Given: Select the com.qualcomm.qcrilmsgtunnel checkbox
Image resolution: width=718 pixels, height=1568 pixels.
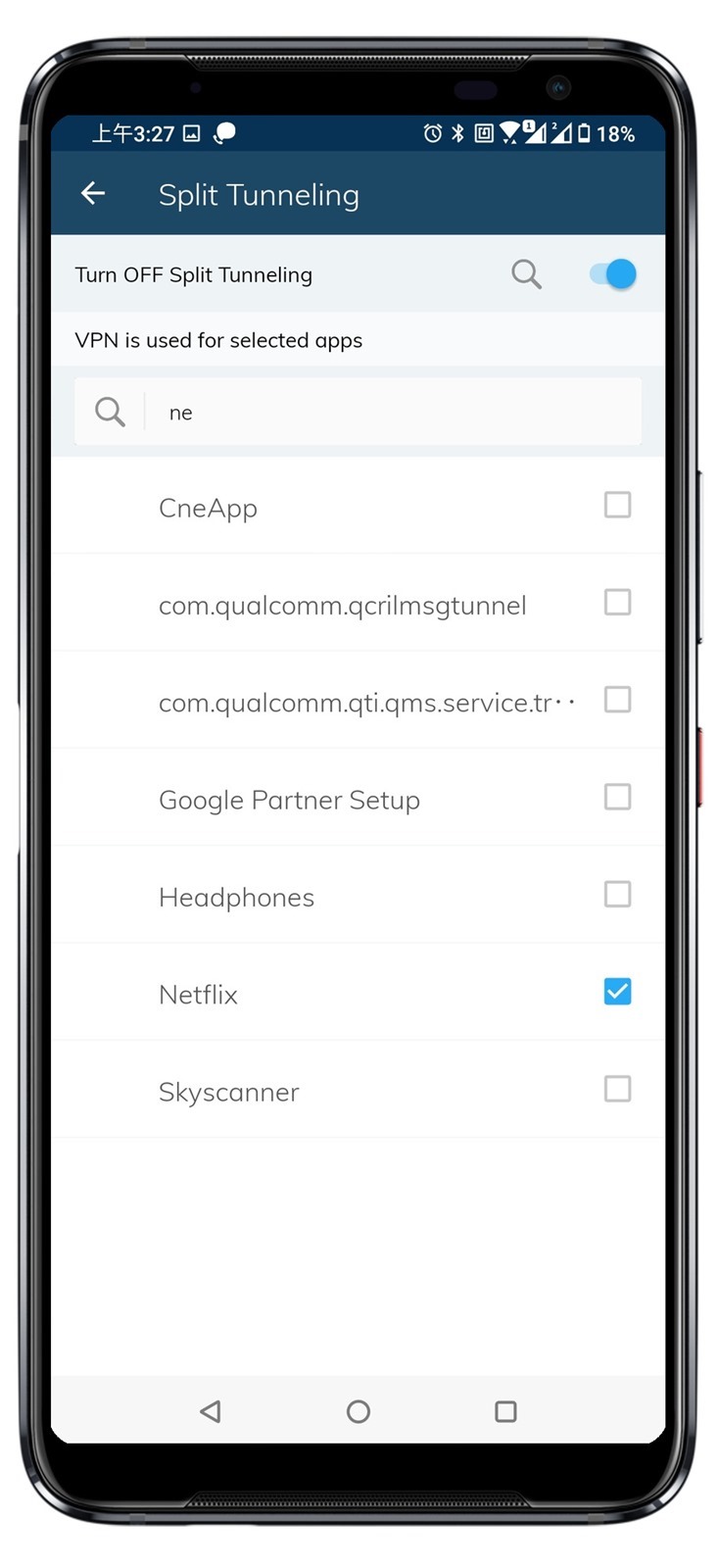Looking at the screenshot, I should click(x=617, y=602).
